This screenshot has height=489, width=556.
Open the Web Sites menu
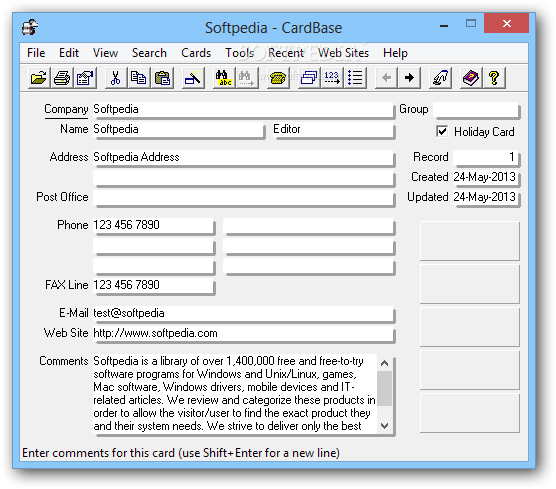343,53
